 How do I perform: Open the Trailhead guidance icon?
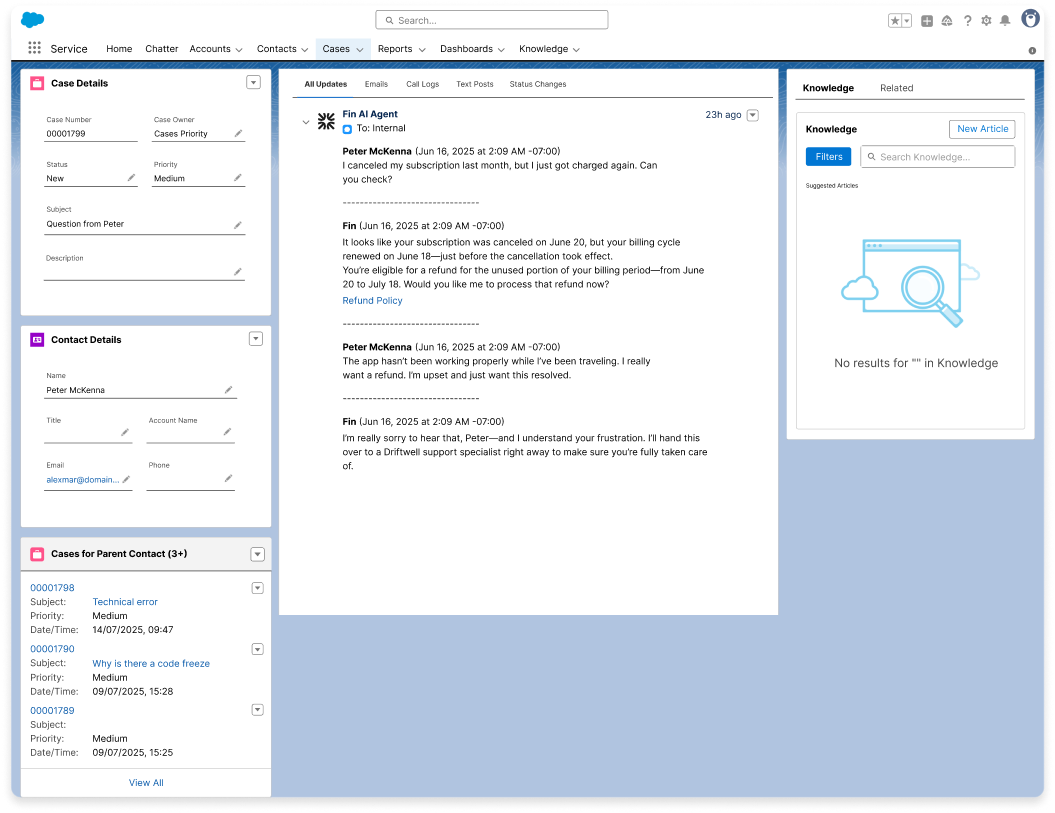coord(947,20)
